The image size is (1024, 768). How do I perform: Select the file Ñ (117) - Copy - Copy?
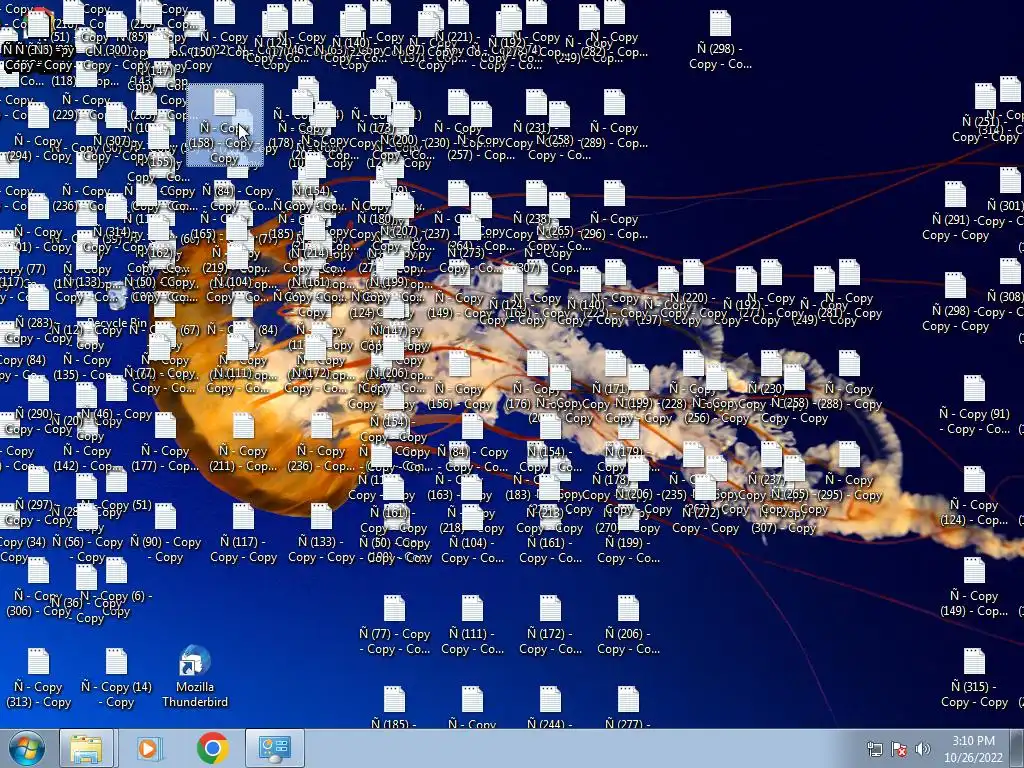click(x=243, y=534)
